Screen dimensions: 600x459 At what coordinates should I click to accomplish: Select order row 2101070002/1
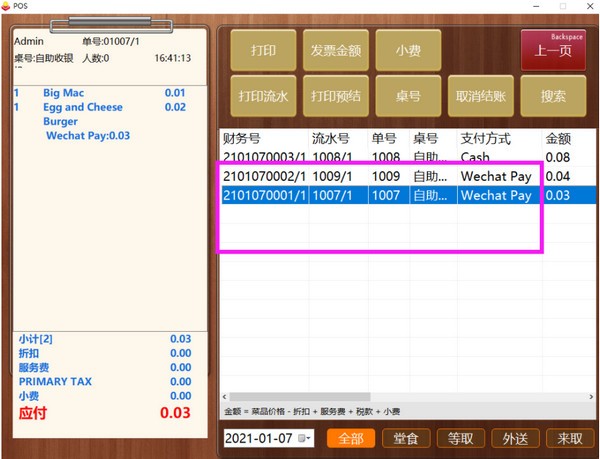(408, 176)
